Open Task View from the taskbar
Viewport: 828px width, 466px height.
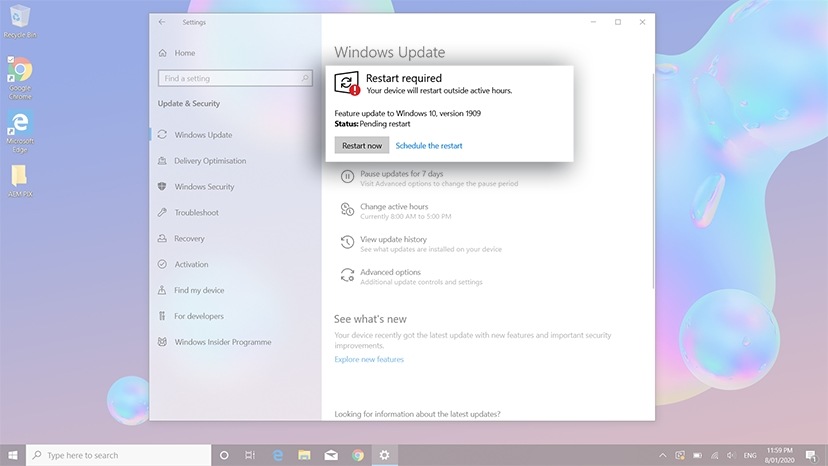point(250,455)
